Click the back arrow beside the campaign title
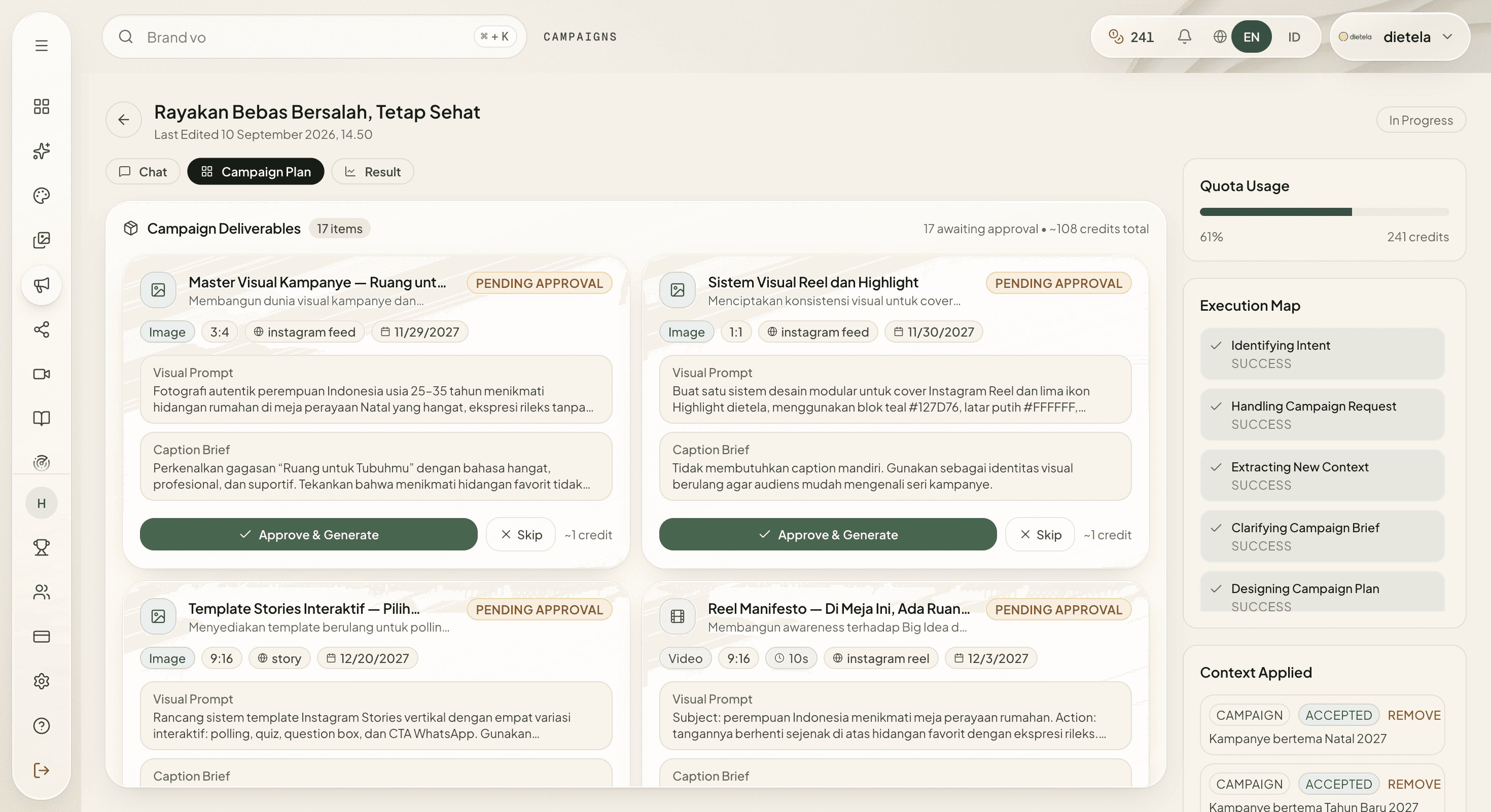This screenshot has height=812, width=1491. click(x=123, y=120)
